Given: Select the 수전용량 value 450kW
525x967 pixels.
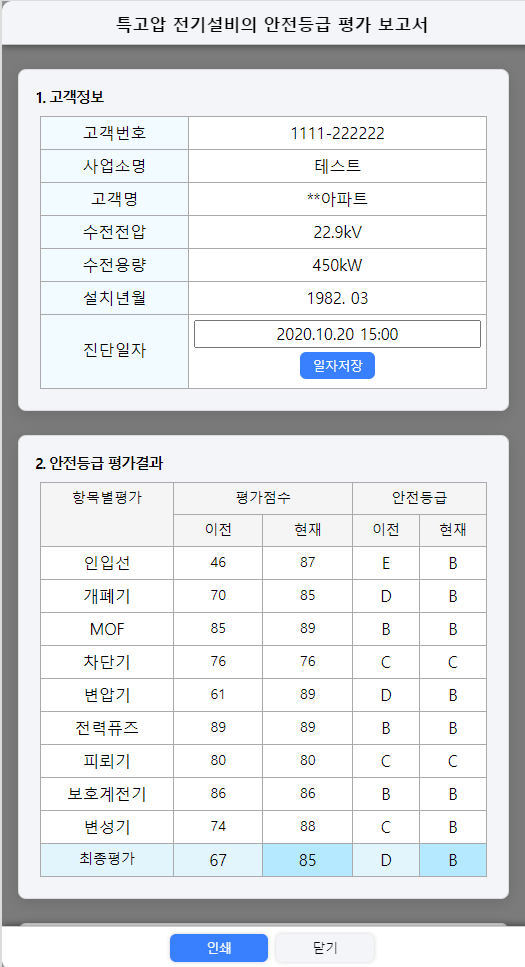Looking at the screenshot, I should tap(337, 265).
